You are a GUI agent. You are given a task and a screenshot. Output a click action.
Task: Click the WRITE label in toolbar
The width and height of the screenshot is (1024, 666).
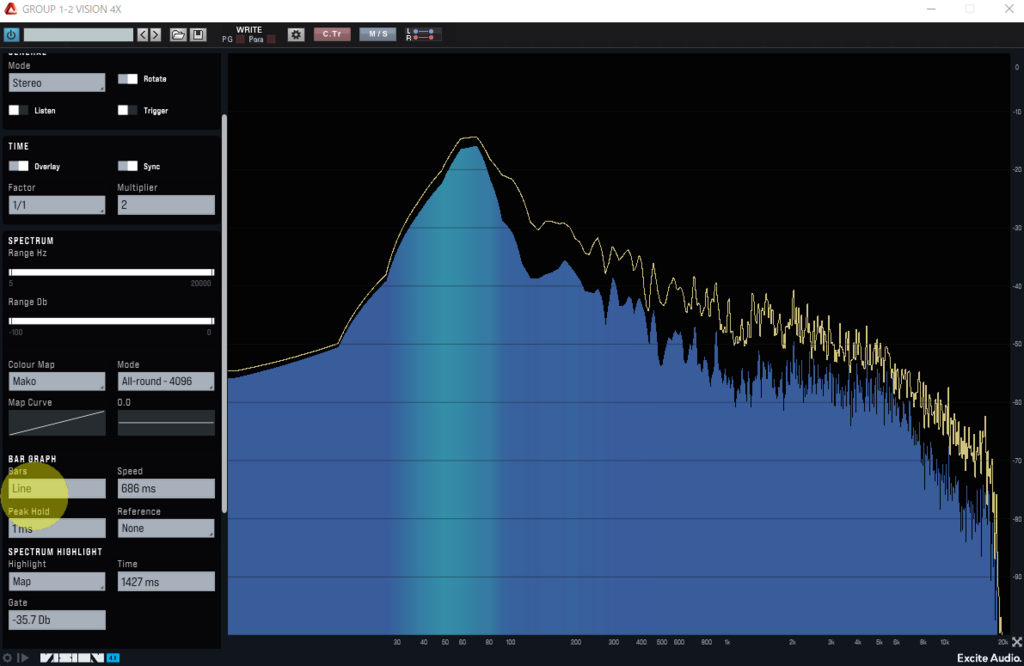249,30
